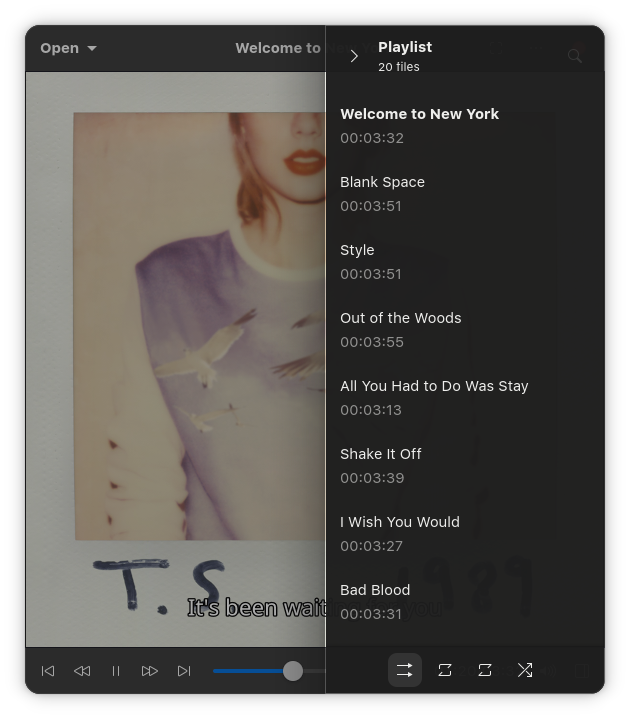
Task: Click the playback seek slider handle
Action: (x=292, y=671)
